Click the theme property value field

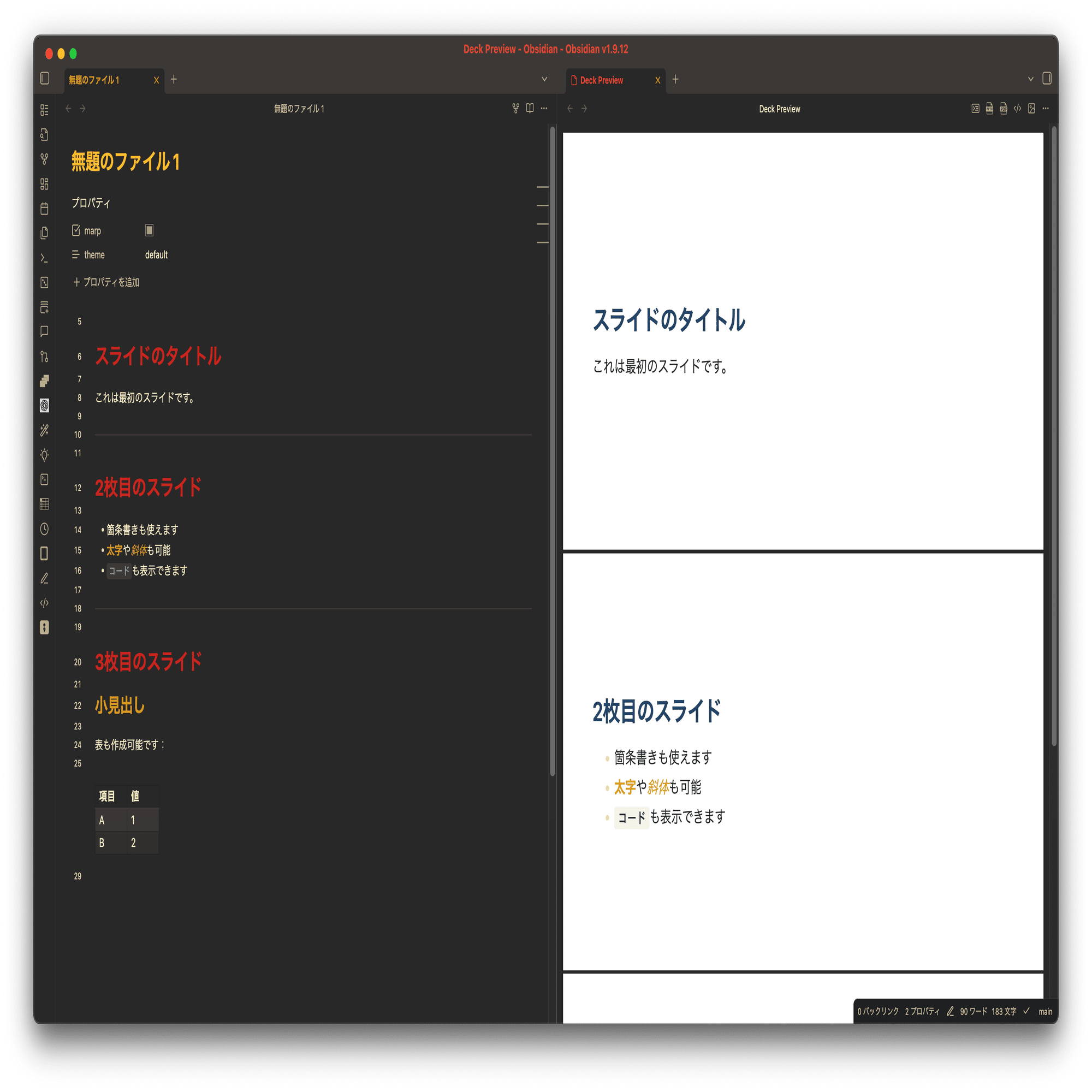[x=157, y=255]
